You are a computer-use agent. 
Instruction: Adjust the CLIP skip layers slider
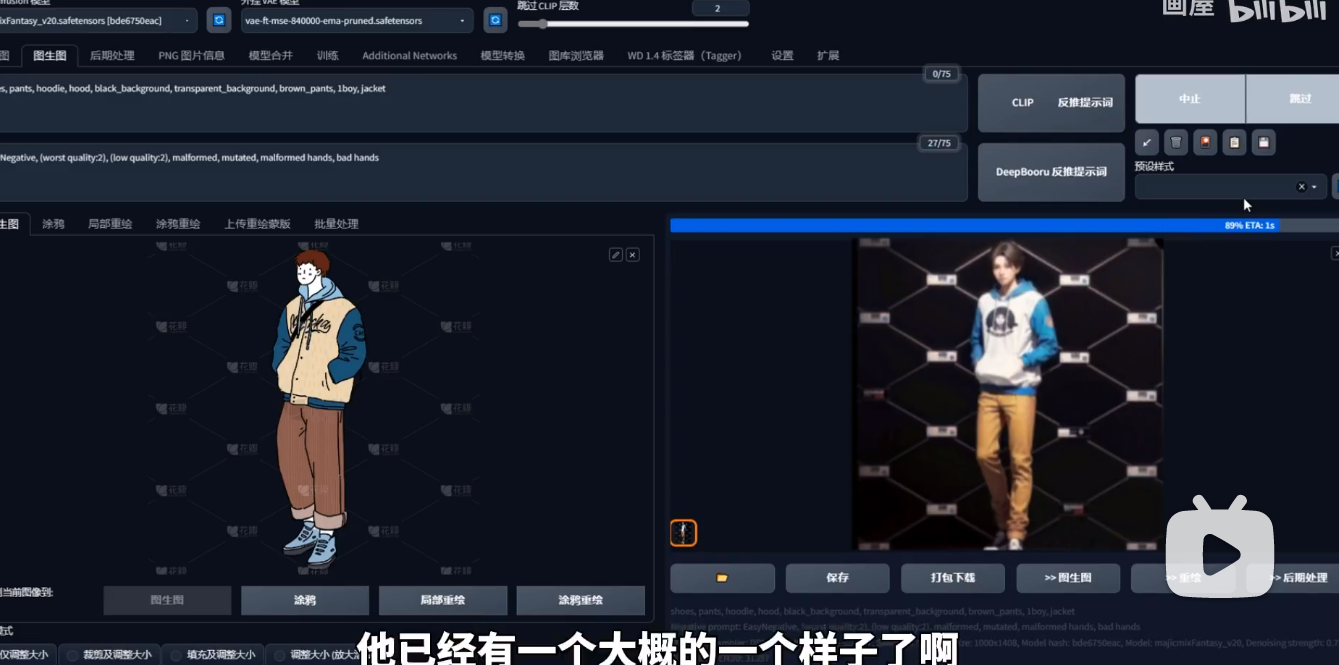pos(633,24)
